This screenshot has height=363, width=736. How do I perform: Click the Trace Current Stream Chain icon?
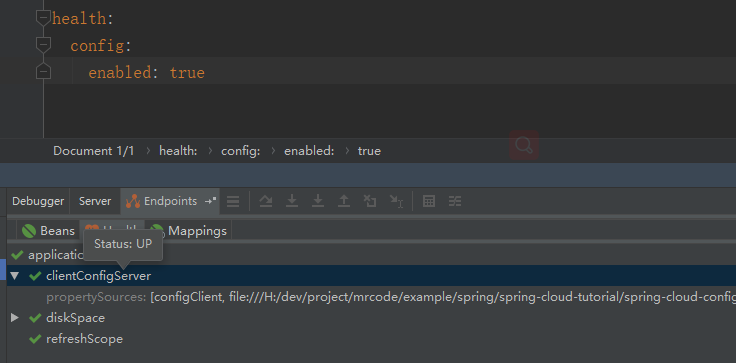click(455, 201)
